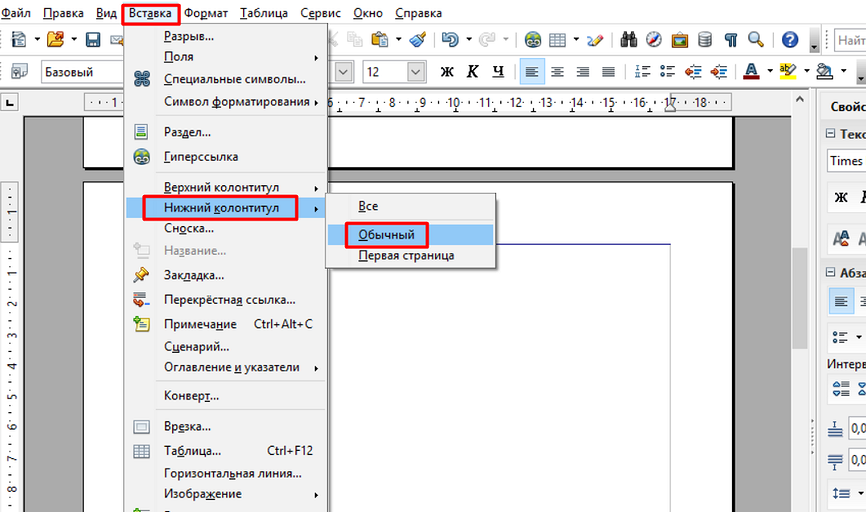Toggle underline formatting (Ч) in toolbar
Screen dimensions: 866x512
click(497, 72)
